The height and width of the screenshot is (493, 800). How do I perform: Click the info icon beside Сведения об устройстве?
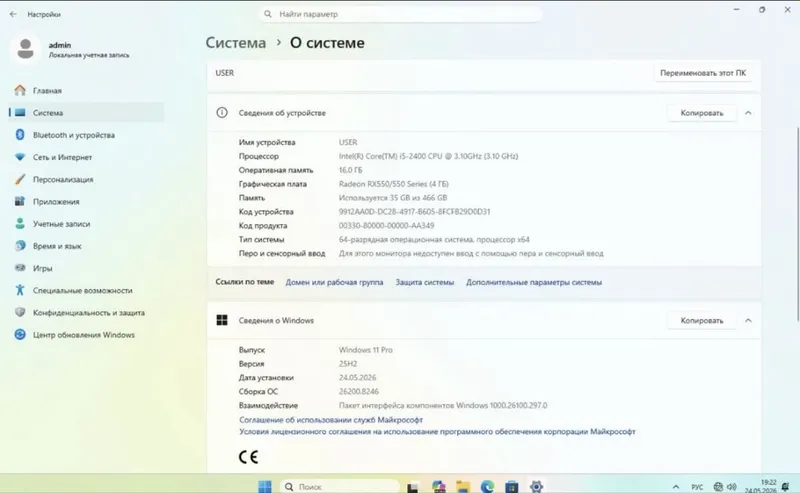tap(222, 113)
